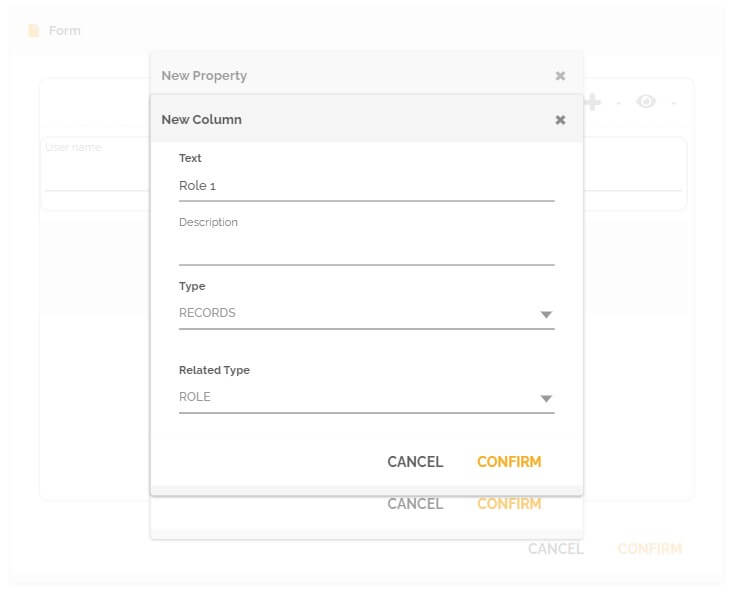
Task: Click the New Column title text
Action: [x=201, y=120]
